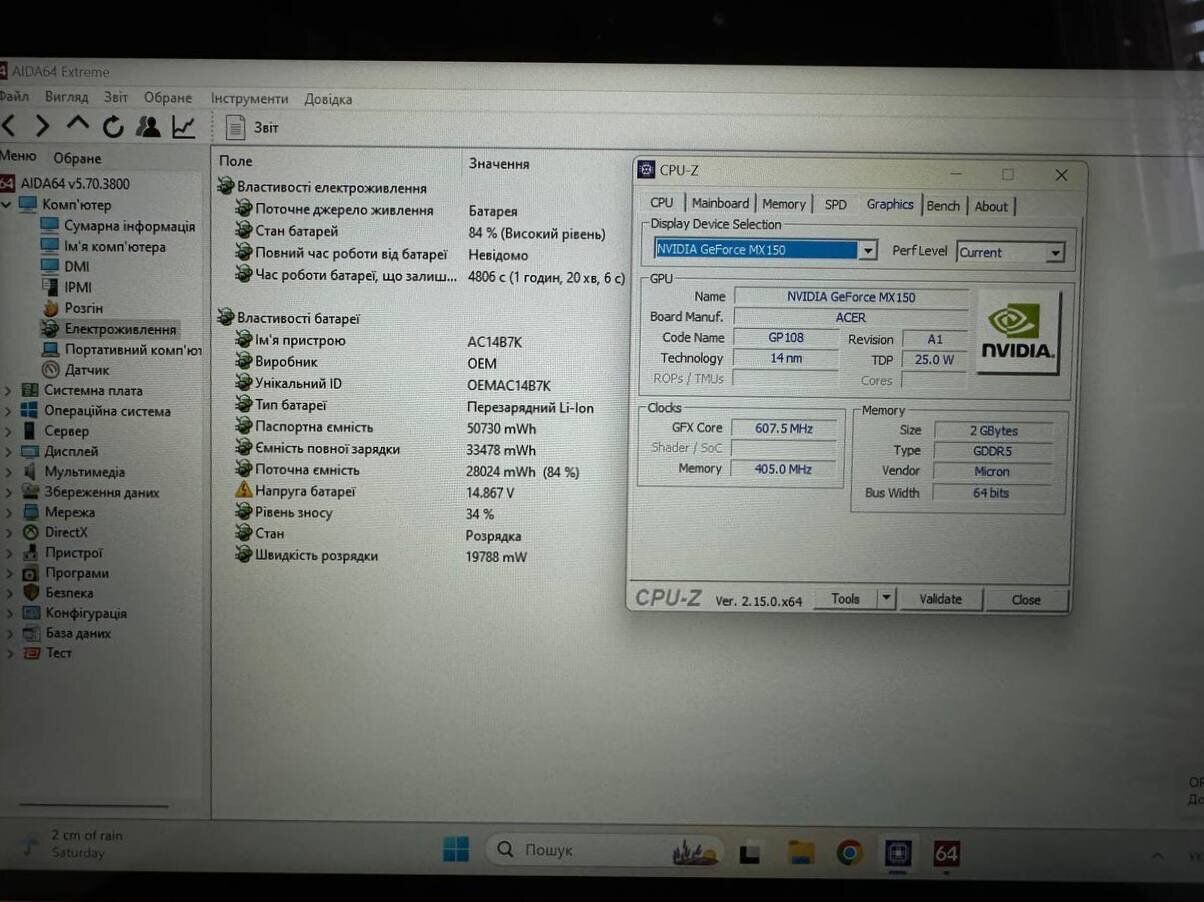This screenshot has width=1204, height=902.
Task: Click the line graph icon in AIDA64 toolbar
Action: click(x=183, y=126)
